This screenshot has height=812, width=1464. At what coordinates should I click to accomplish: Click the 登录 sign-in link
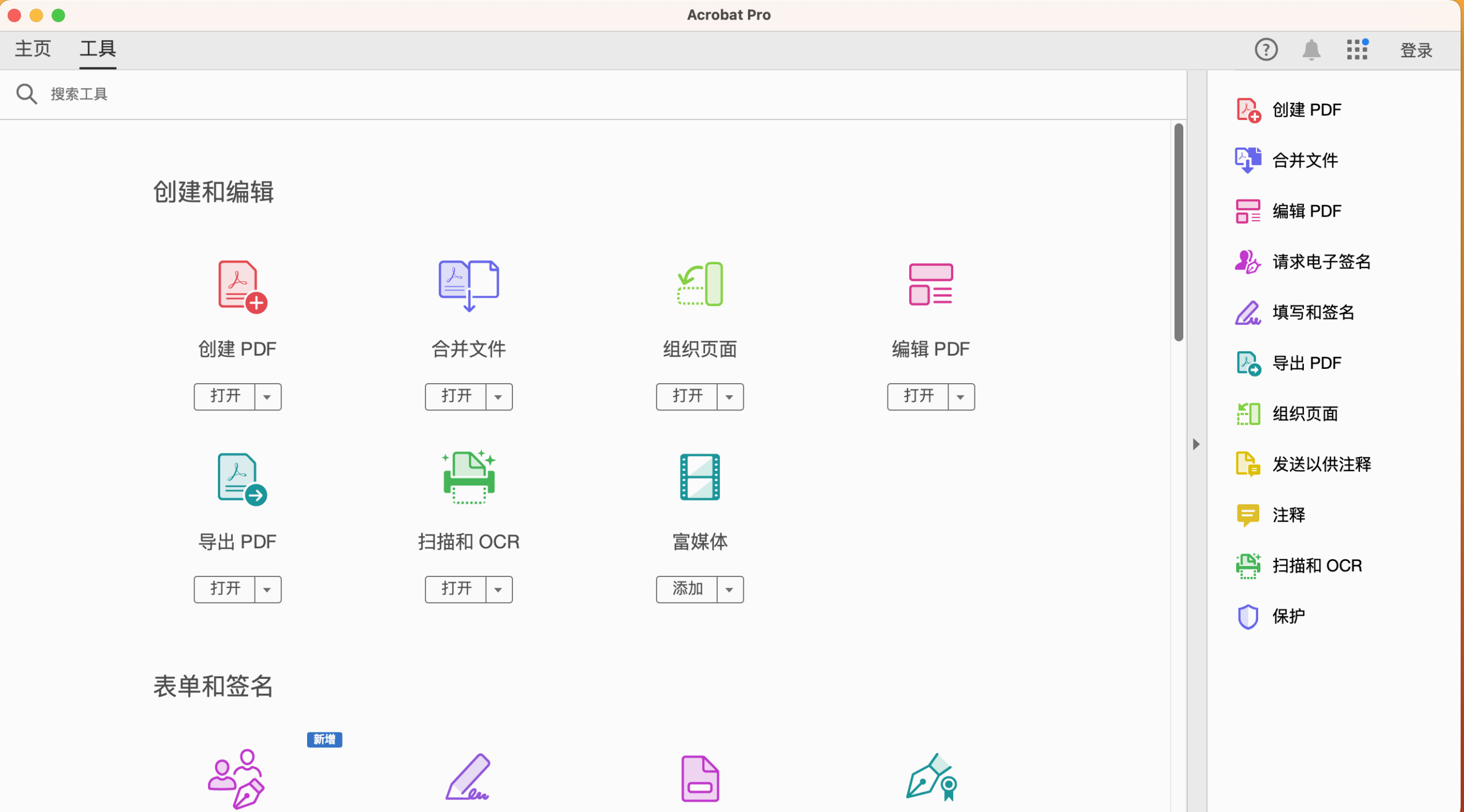(x=1415, y=50)
